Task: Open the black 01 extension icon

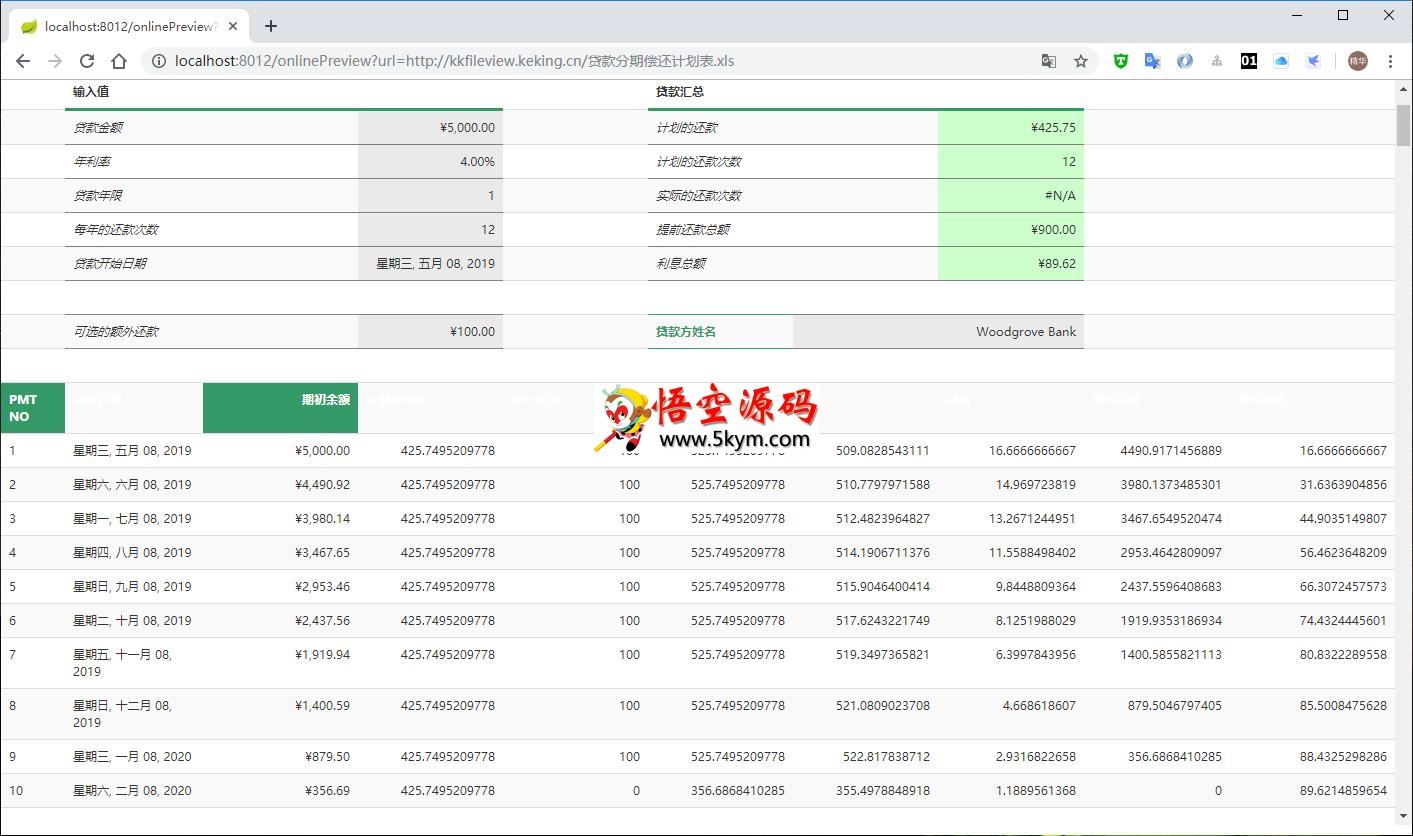Action: [x=1249, y=61]
